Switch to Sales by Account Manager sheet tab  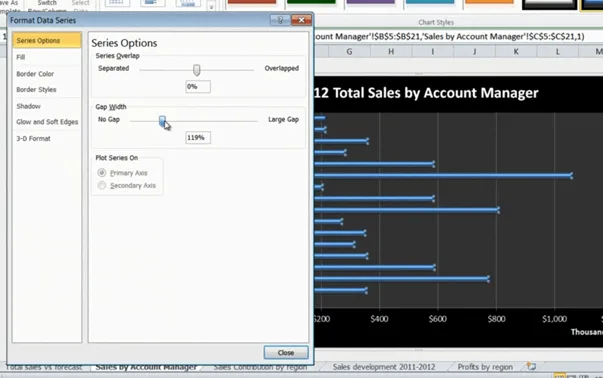pyautogui.click(x=146, y=367)
